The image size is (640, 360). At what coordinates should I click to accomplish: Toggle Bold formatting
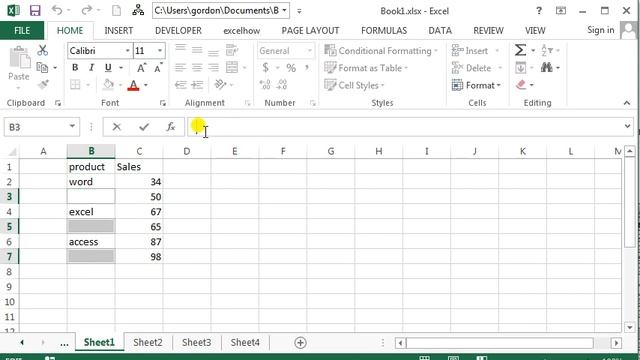[x=75, y=68]
